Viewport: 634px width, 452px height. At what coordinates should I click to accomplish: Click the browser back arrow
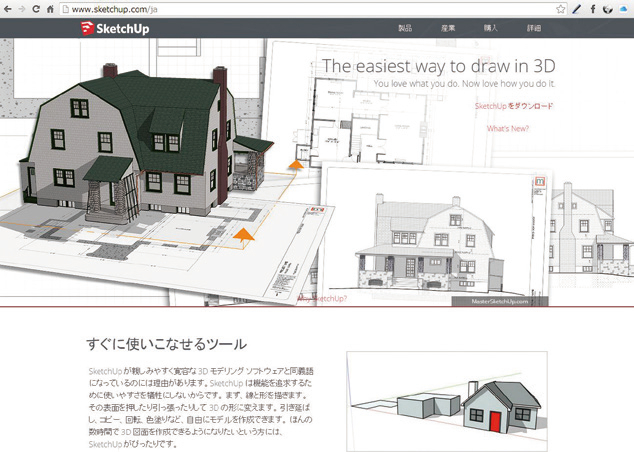8,9
